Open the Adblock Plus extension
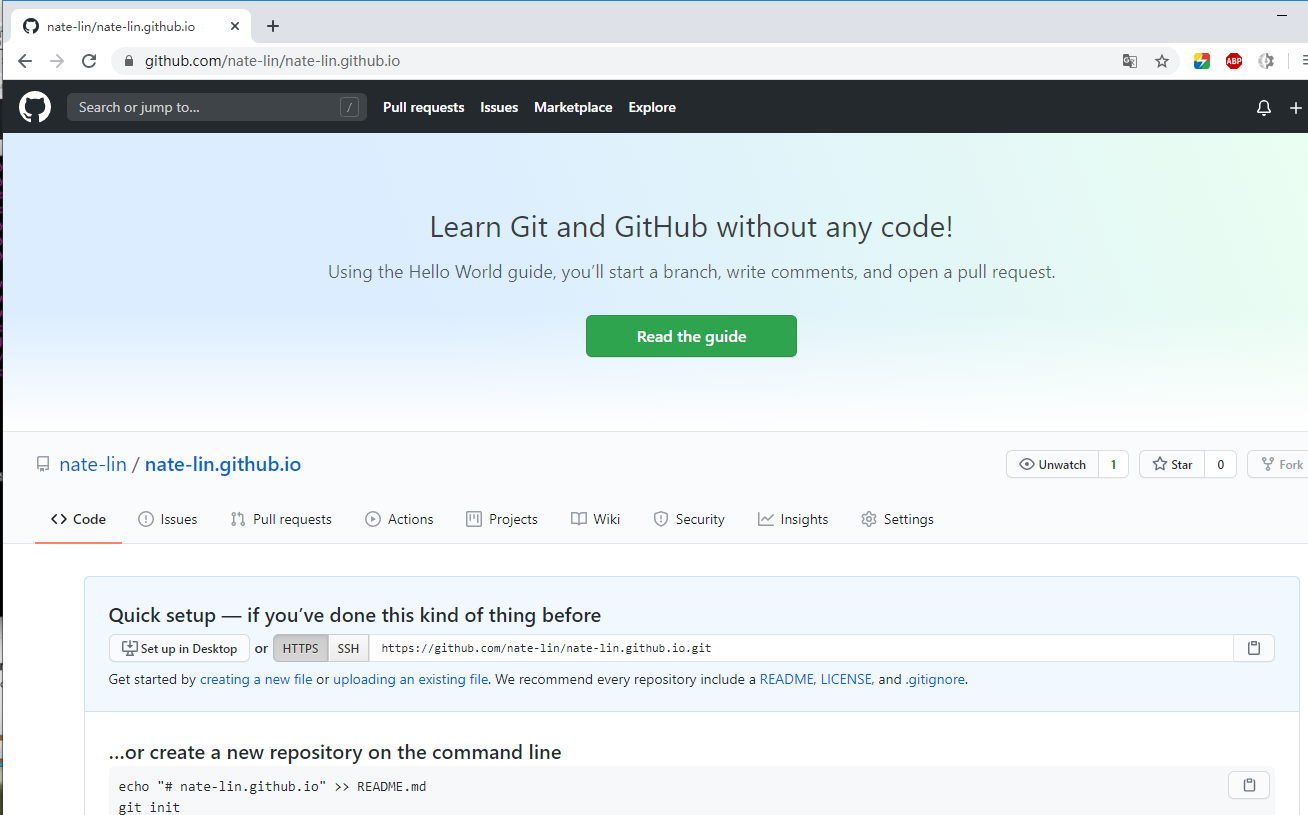 pos(1234,61)
